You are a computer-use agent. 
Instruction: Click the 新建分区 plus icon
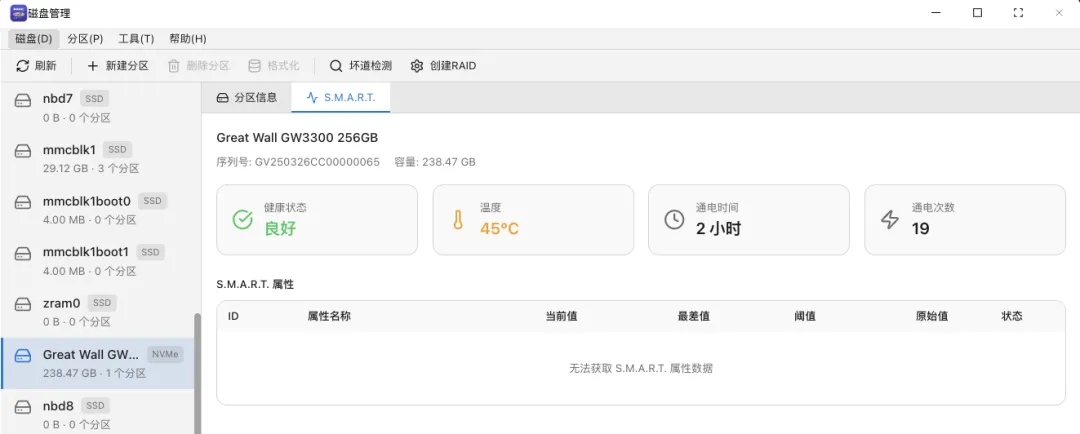[x=93, y=66]
